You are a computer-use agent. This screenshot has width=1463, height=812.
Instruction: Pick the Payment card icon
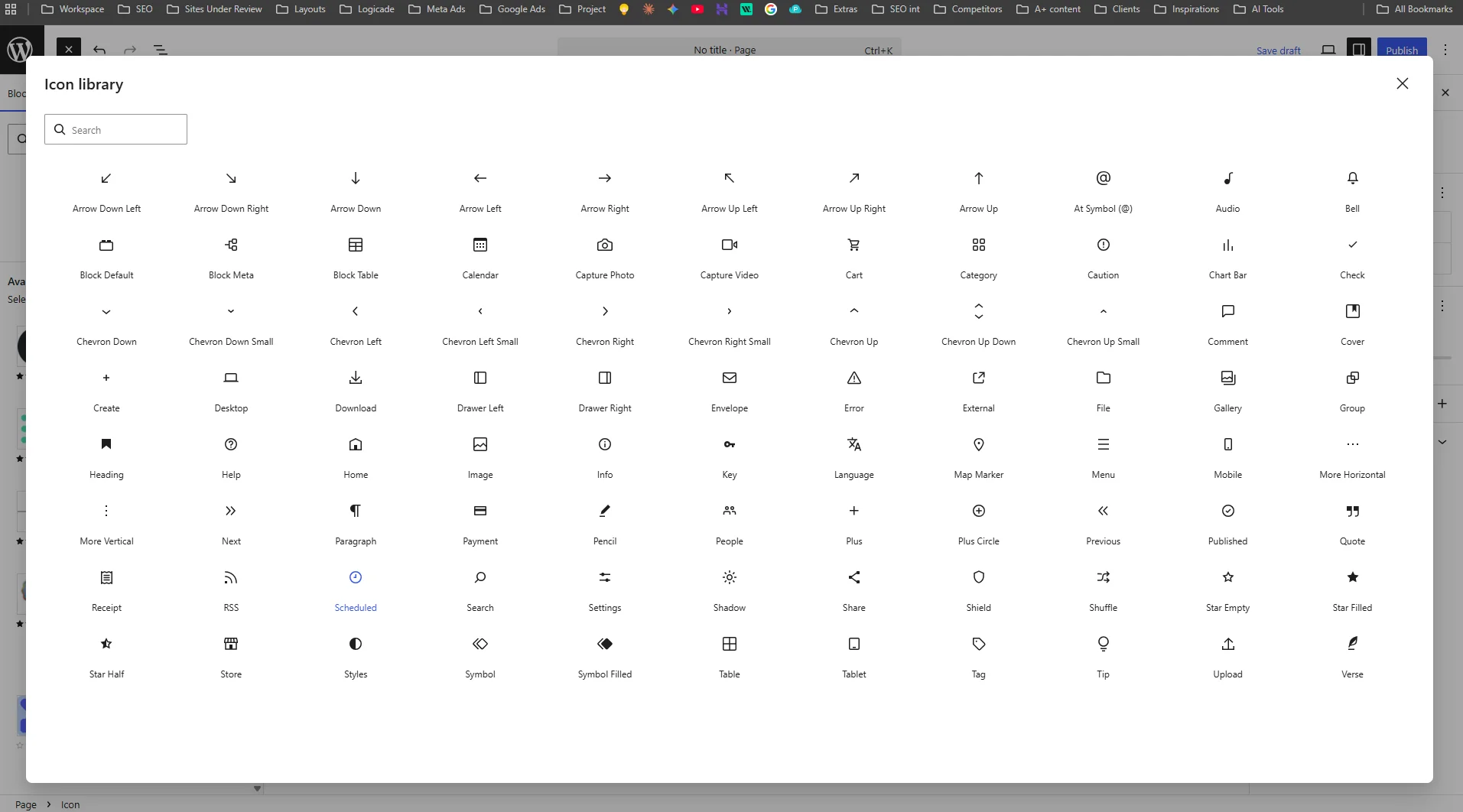tap(480, 511)
